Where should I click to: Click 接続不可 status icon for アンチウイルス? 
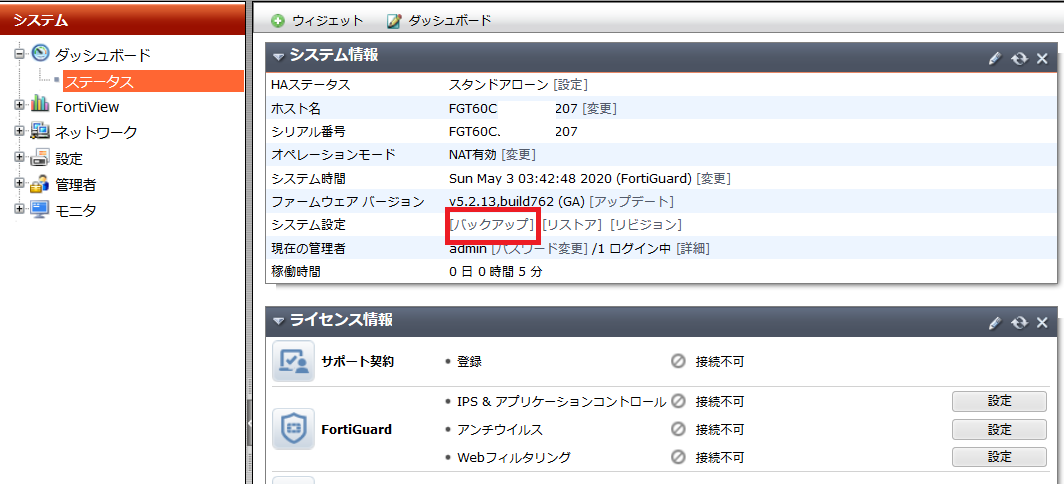(678, 430)
